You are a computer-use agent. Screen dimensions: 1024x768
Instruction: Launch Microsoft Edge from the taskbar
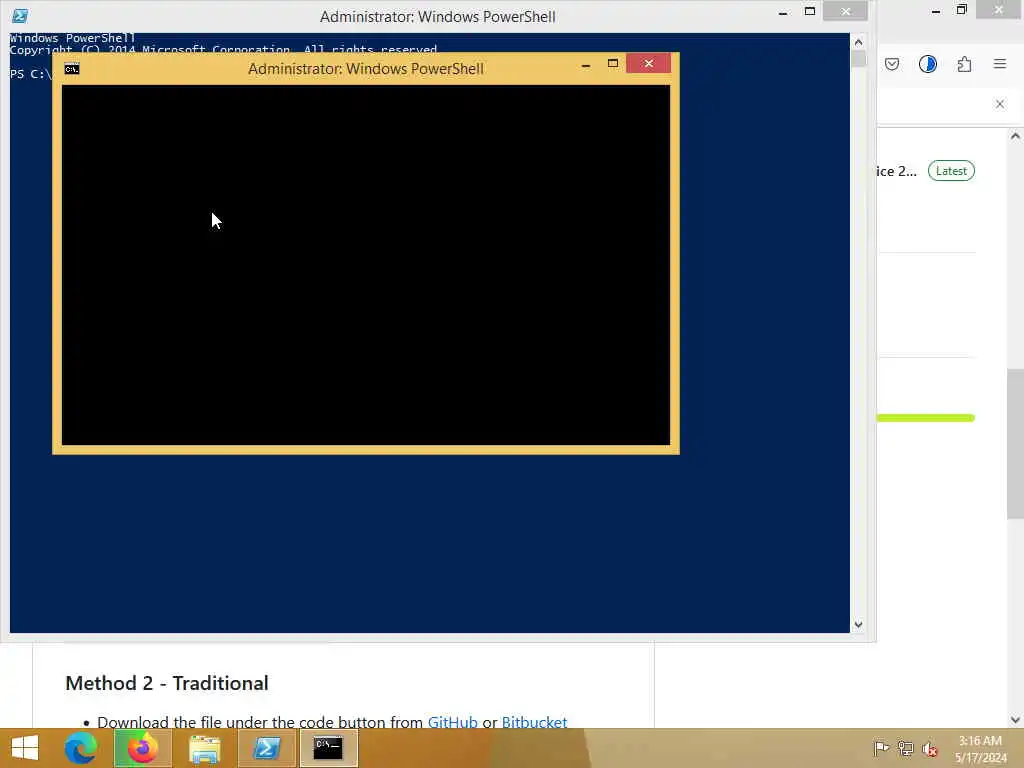coord(81,748)
